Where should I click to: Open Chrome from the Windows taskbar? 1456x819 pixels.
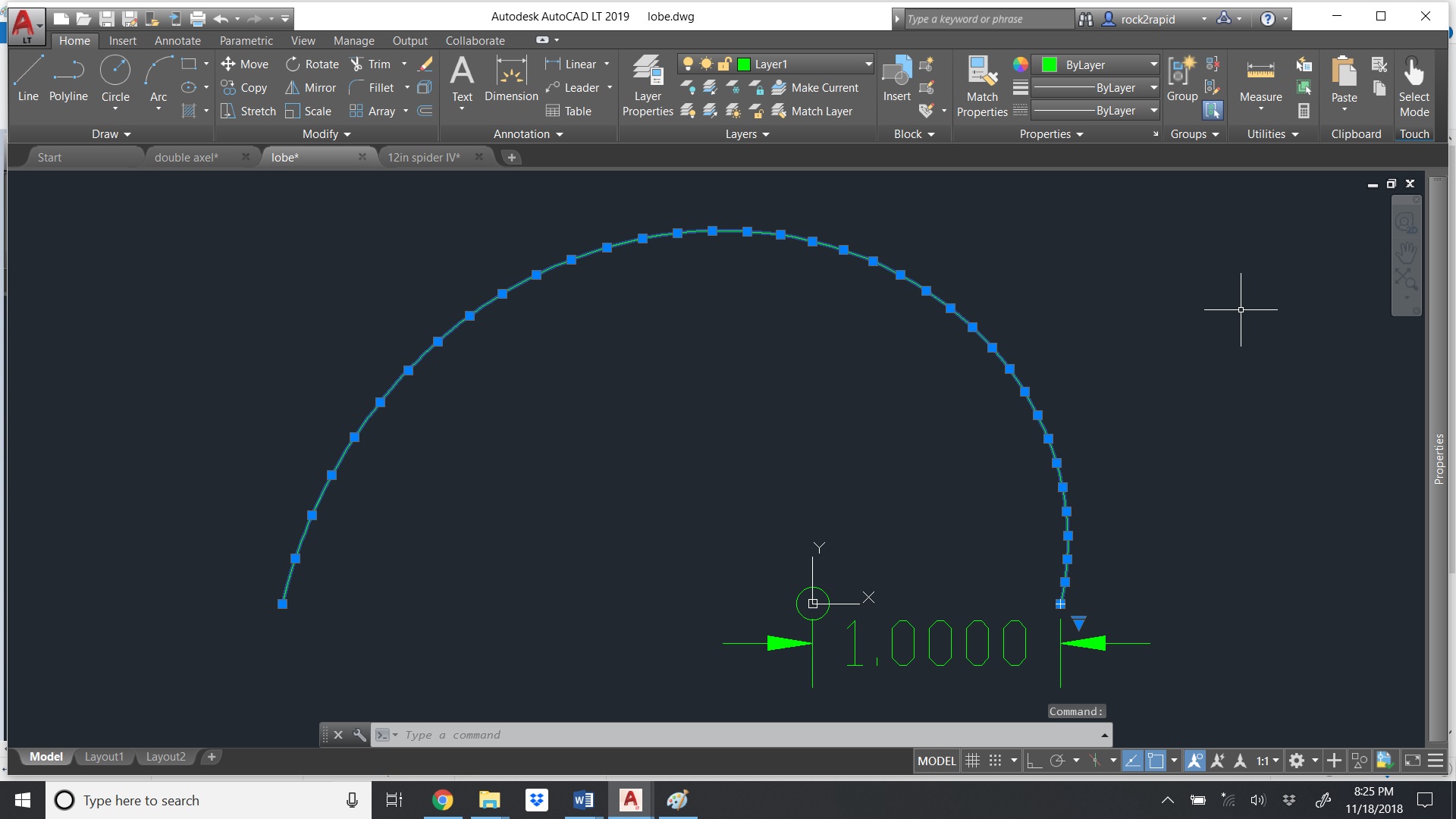[442, 800]
